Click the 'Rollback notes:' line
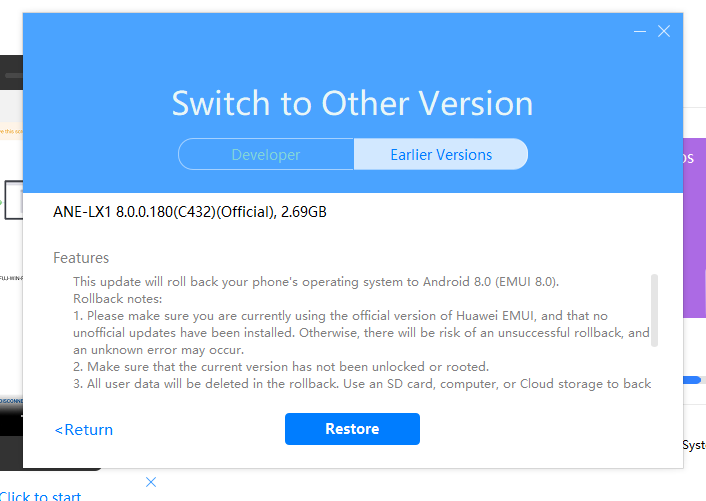Image resolution: width=706 pixels, height=501 pixels. 118,299
